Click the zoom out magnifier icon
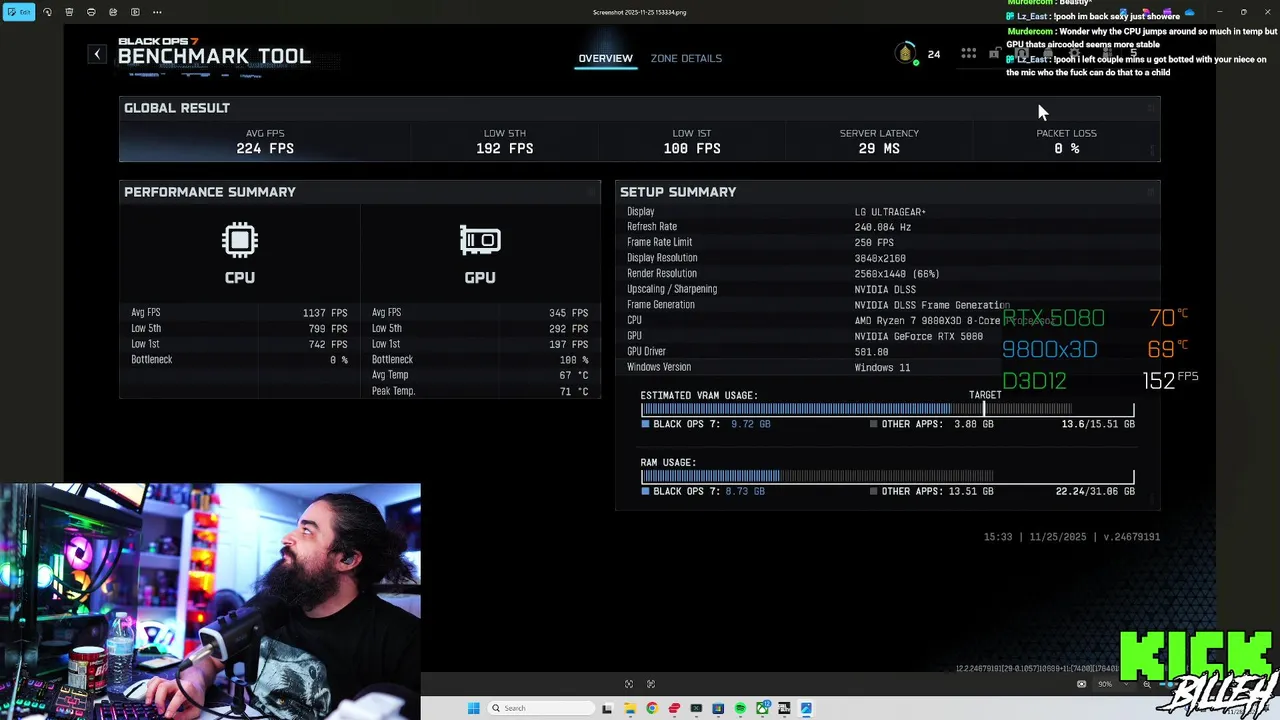1280x720 pixels. coord(1147,684)
